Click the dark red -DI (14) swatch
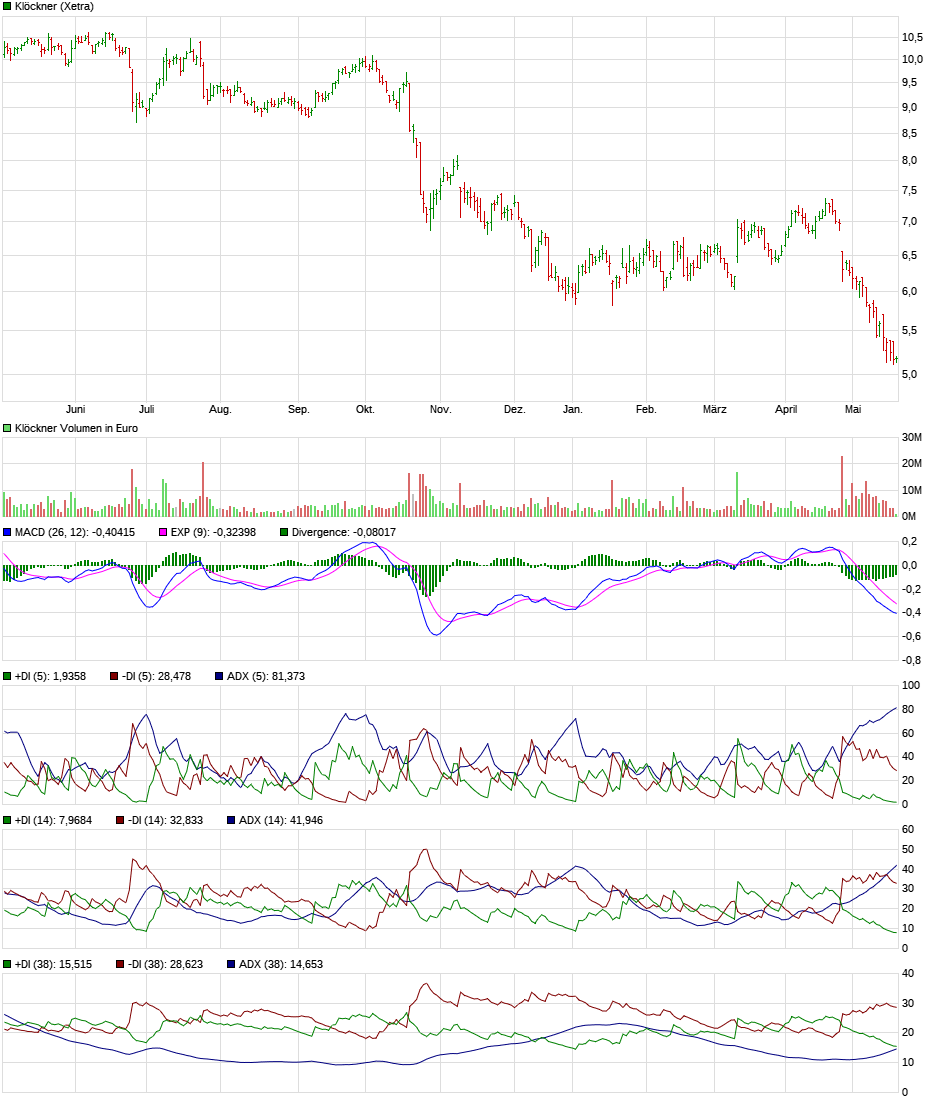The image size is (940, 1102). [x=120, y=820]
